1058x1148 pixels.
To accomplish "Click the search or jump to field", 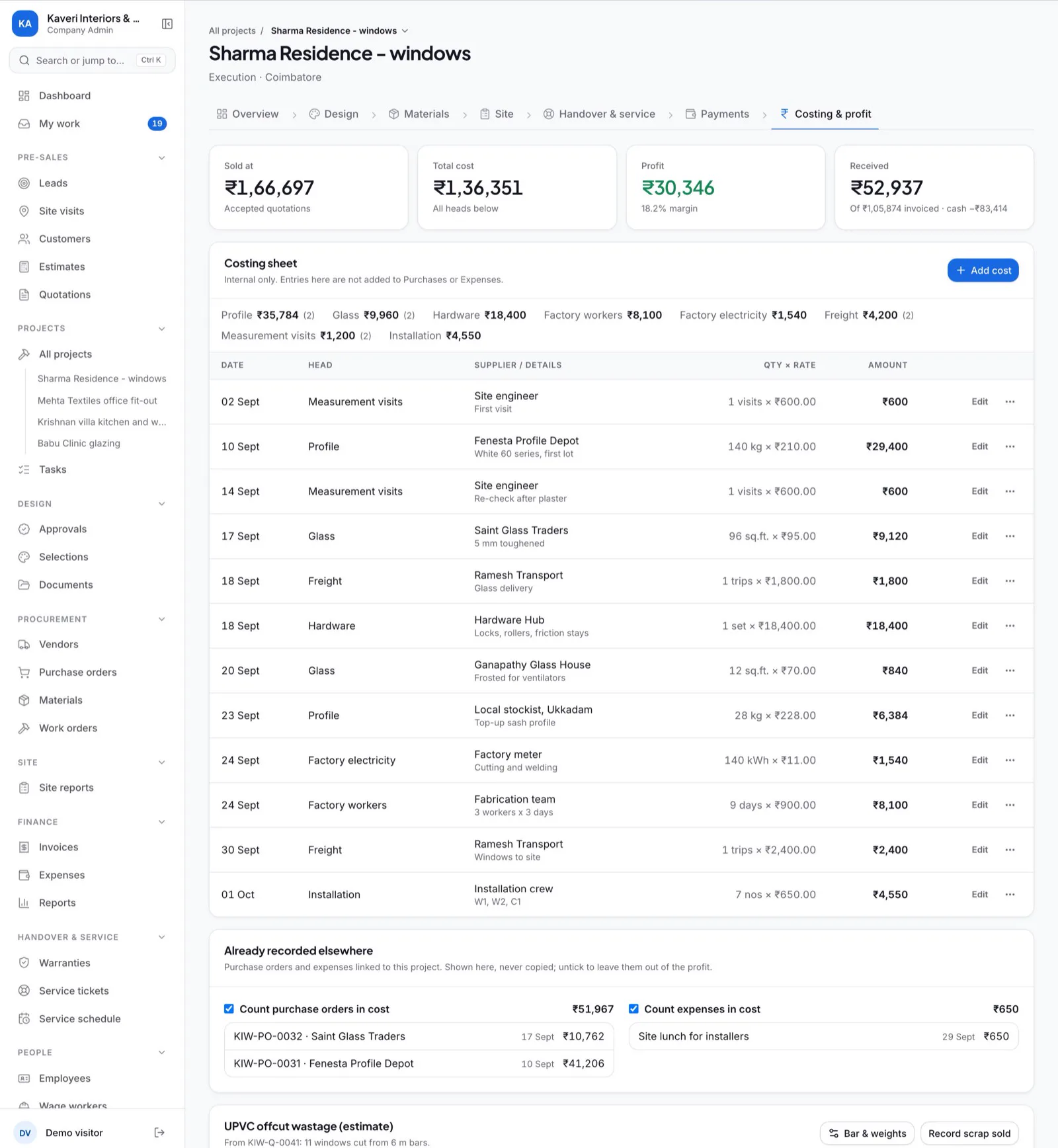I will [x=93, y=60].
